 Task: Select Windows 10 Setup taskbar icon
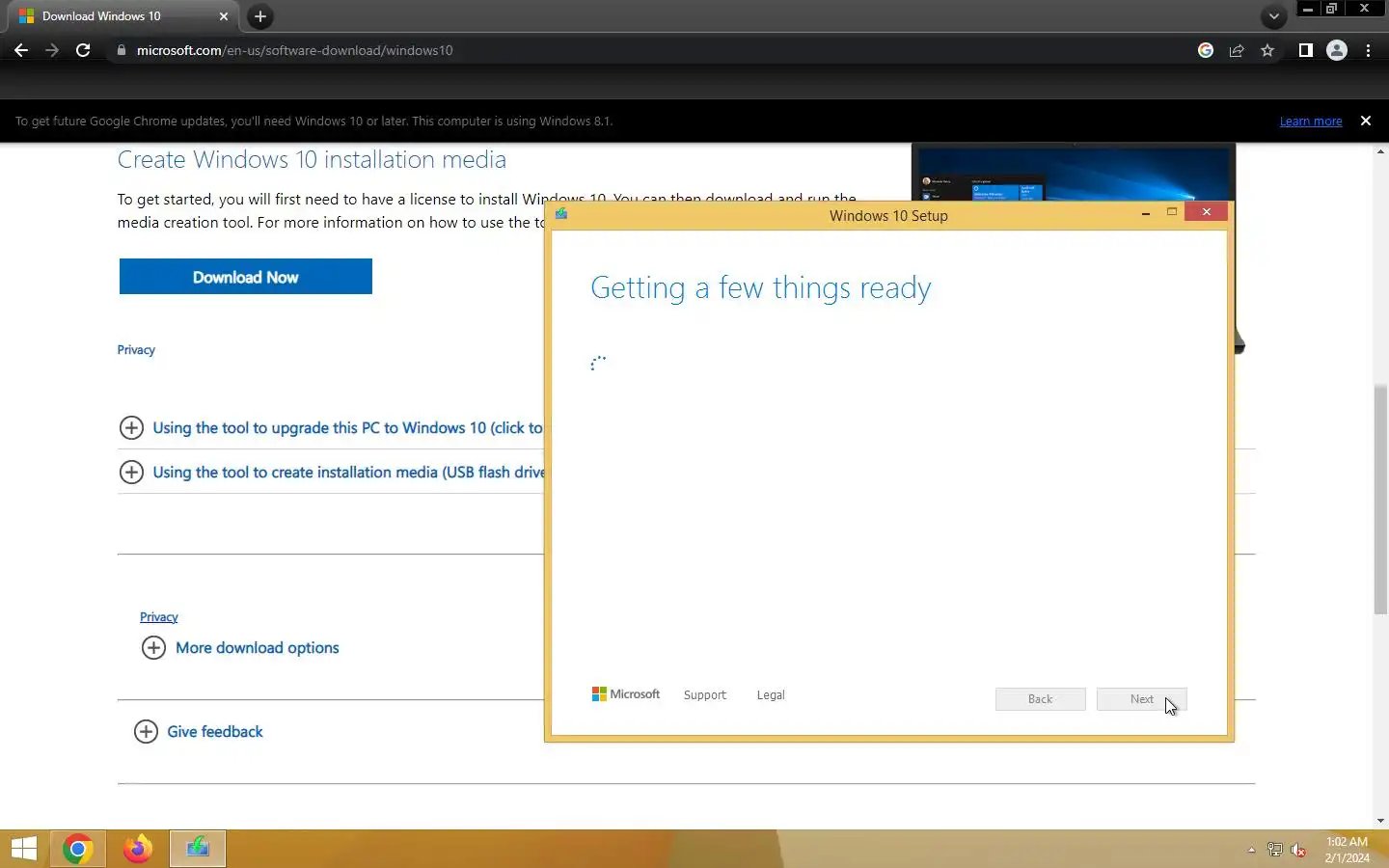click(198, 849)
